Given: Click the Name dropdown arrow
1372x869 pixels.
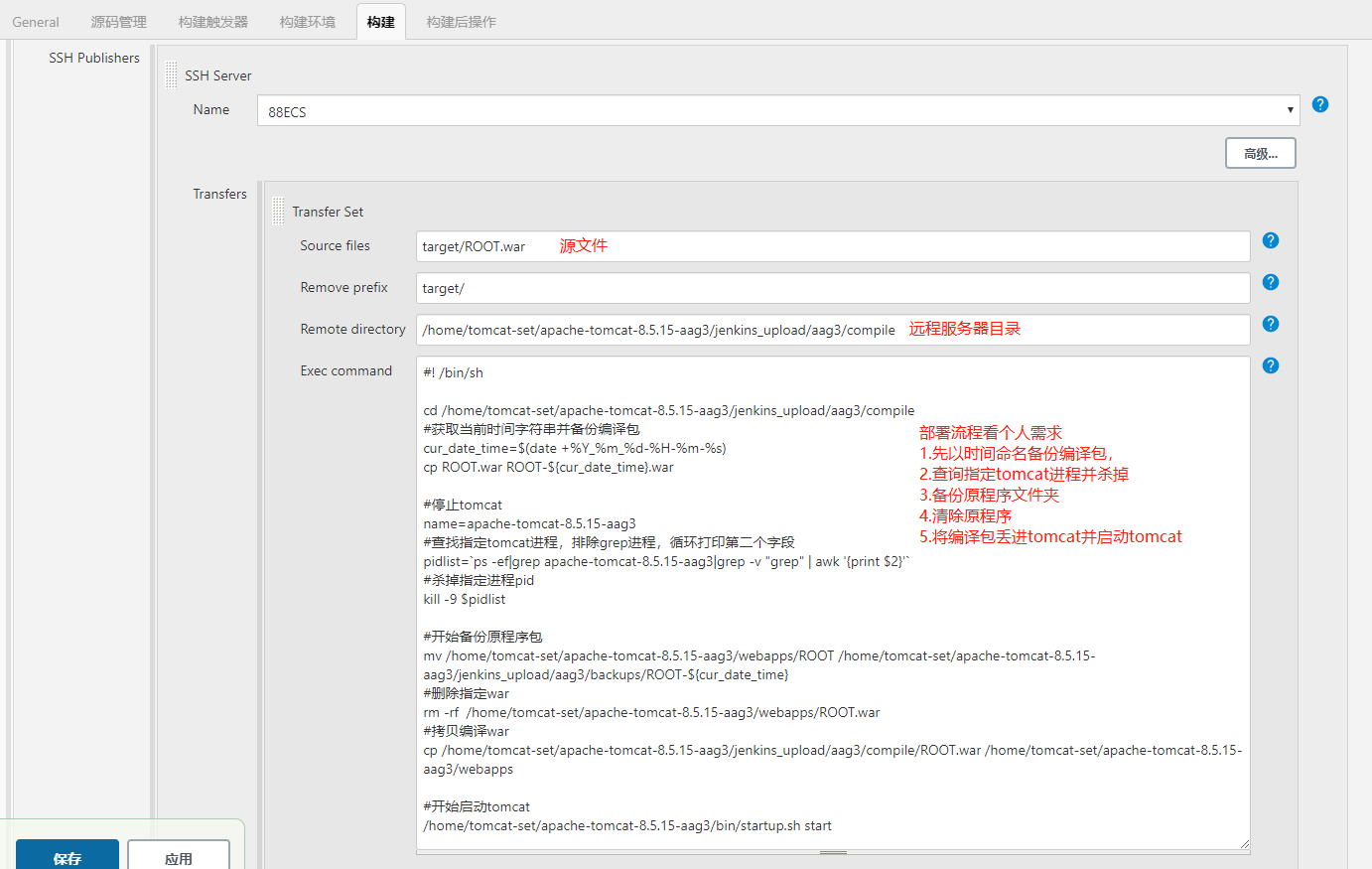Looking at the screenshot, I should 1290,109.
